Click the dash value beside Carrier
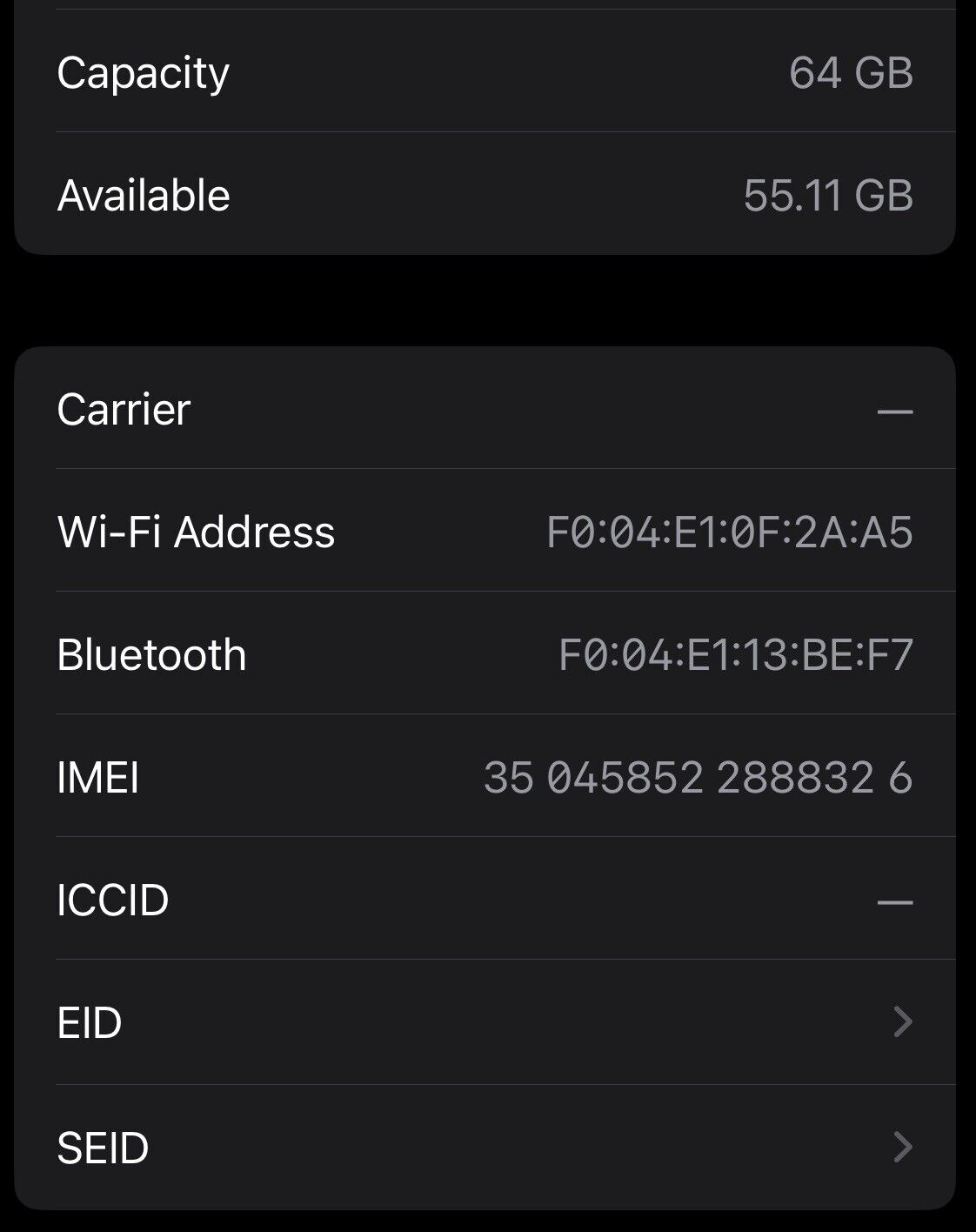 pyautogui.click(x=894, y=412)
